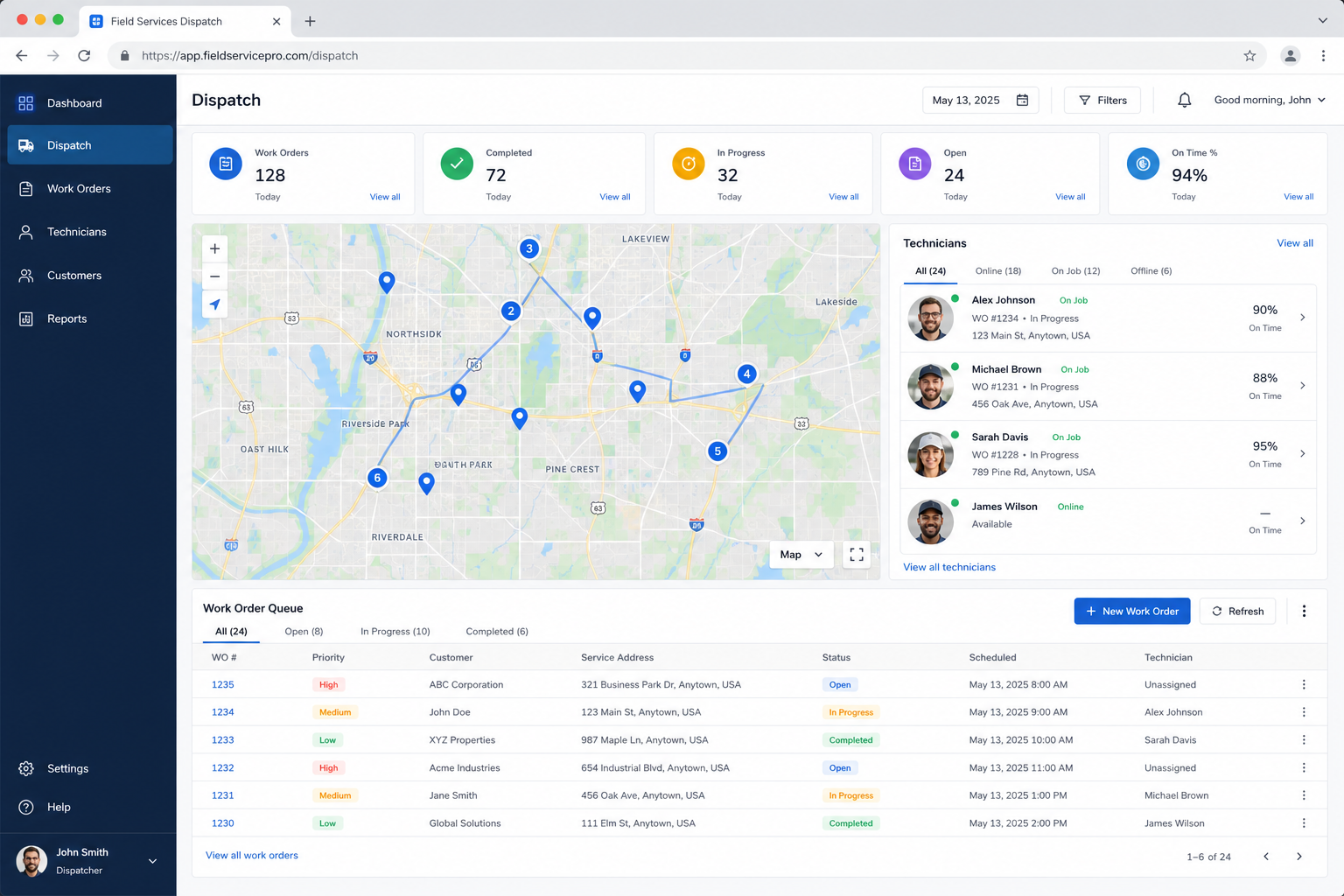Select the Dispatch truck icon in sidebar
Screen dimensions: 1344x896
coord(26,145)
